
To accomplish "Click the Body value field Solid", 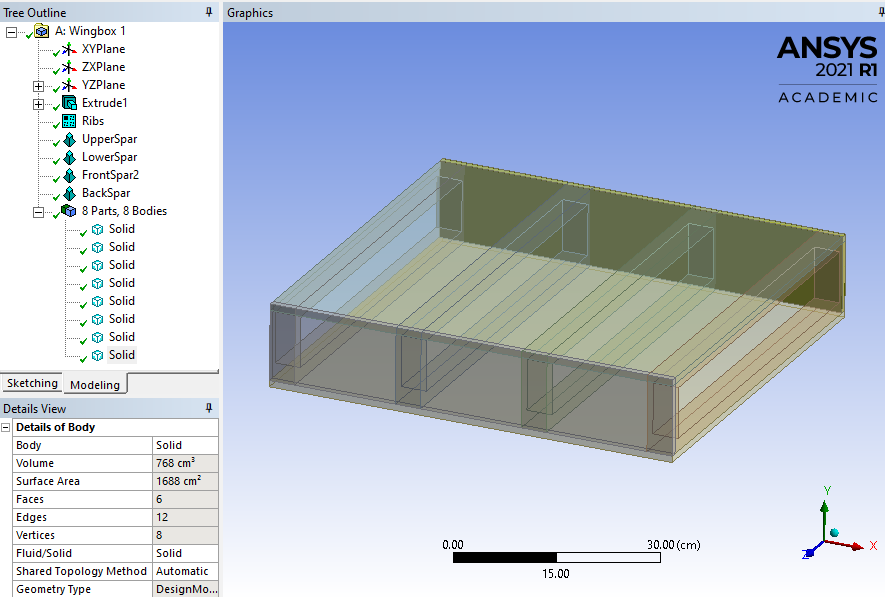I will [x=185, y=445].
